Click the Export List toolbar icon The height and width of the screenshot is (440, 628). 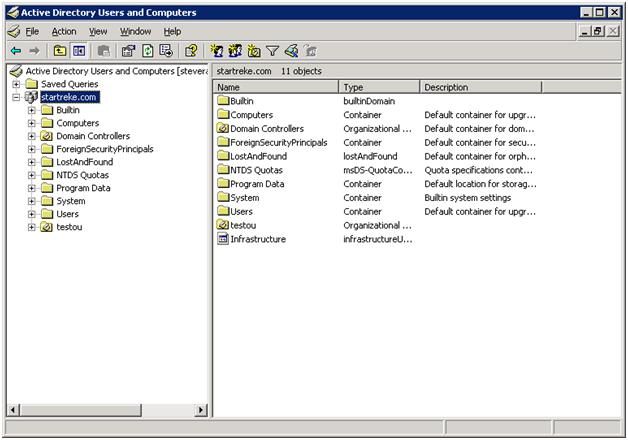166,51
